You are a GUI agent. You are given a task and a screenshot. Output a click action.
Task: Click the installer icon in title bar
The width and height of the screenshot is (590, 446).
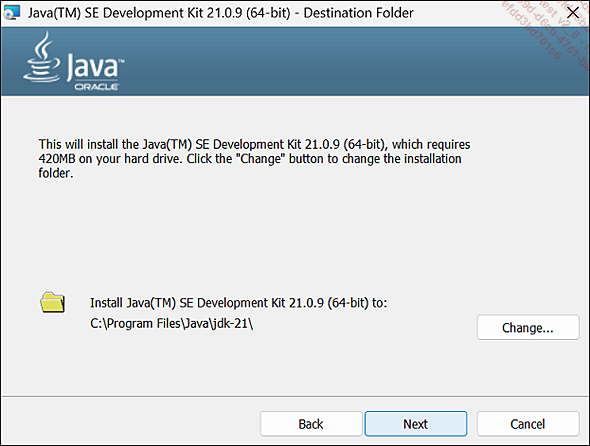11,13
